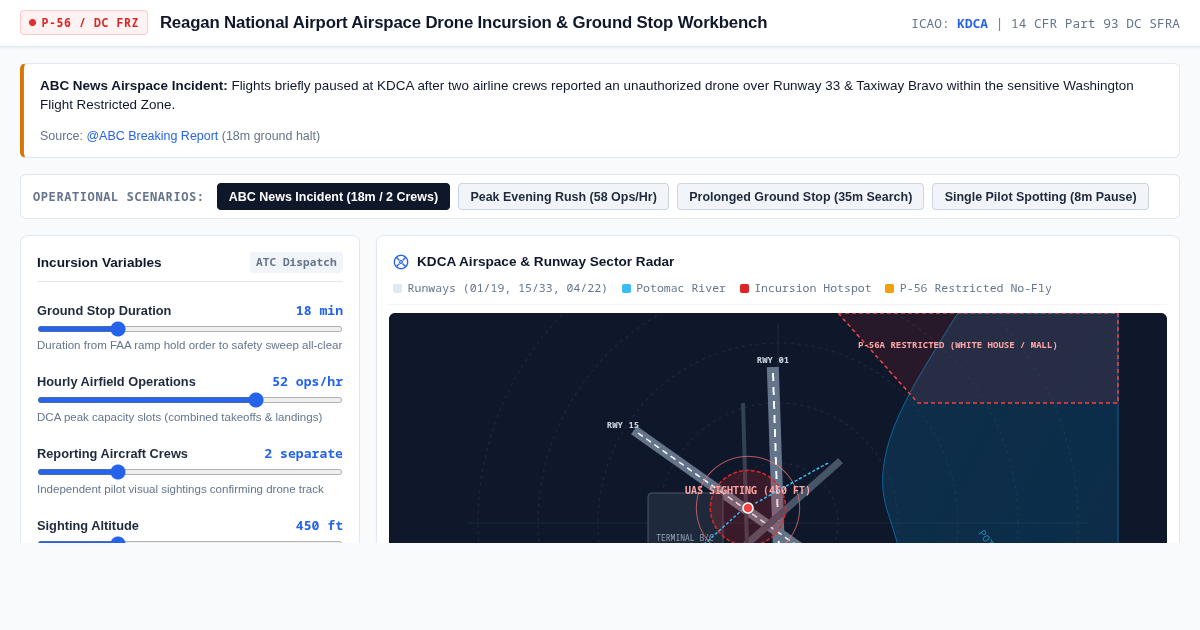
Task: Click the P-56 / DC FRZ status badge
Action: pos(84,23)
